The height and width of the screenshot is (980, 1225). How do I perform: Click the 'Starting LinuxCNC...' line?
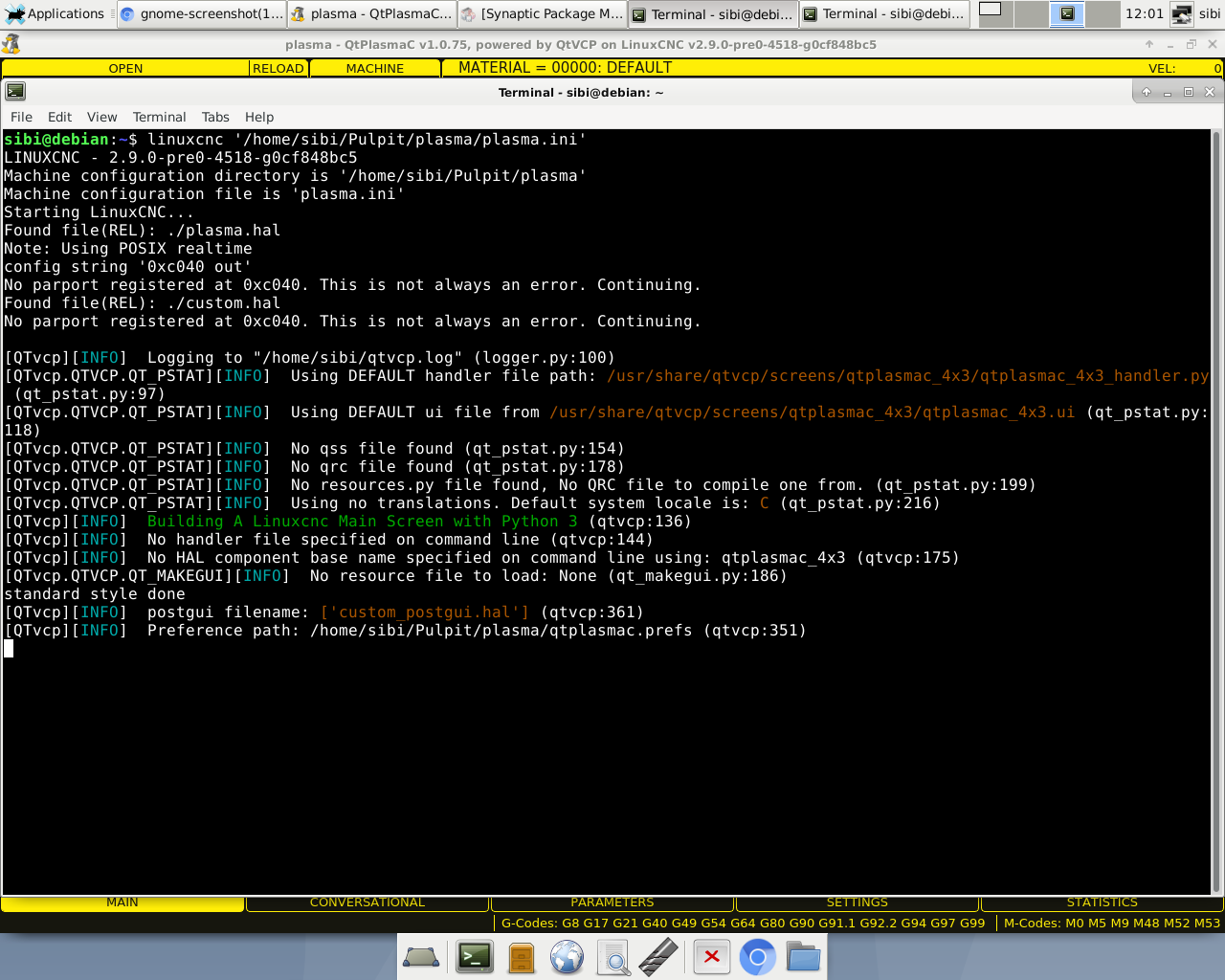[x=100, y=212]
